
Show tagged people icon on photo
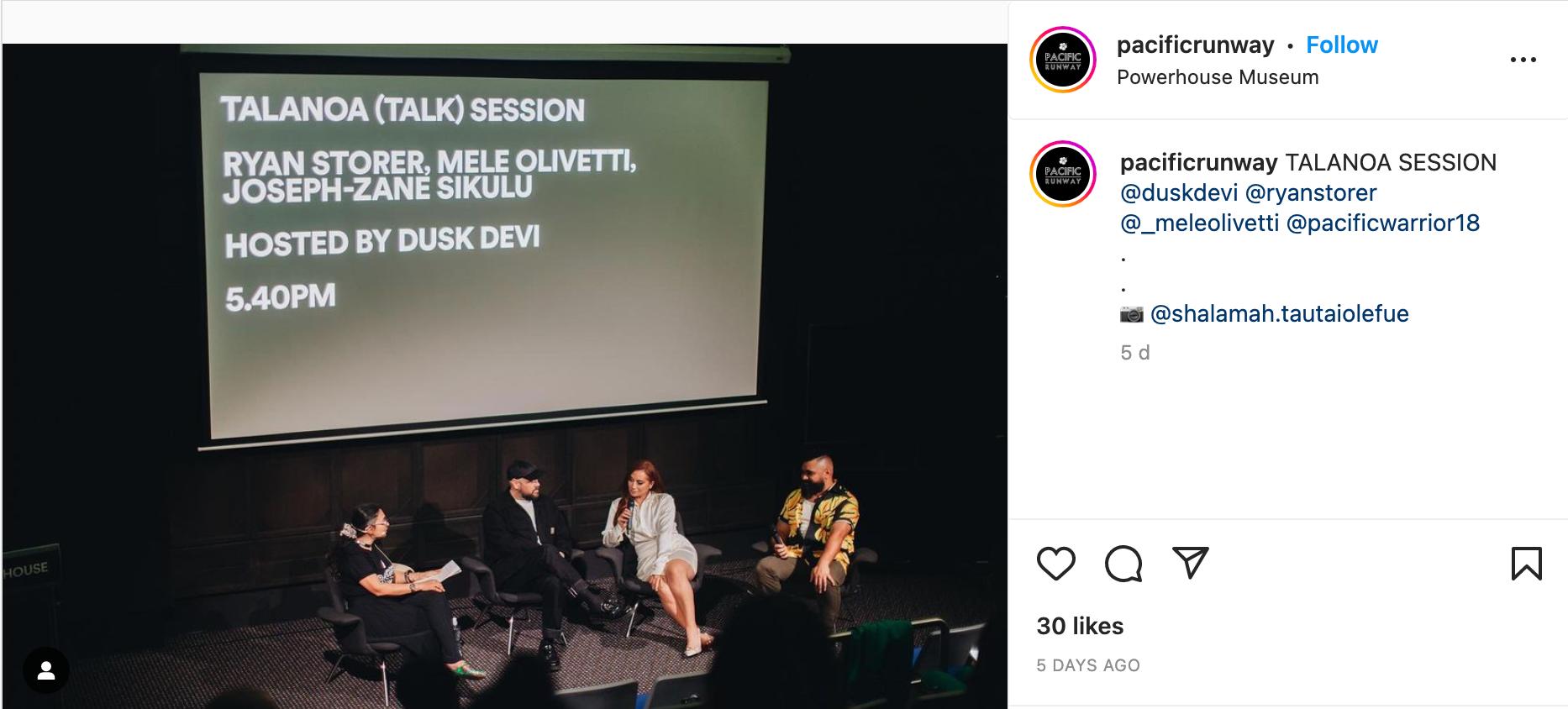(x=46, y=670)
